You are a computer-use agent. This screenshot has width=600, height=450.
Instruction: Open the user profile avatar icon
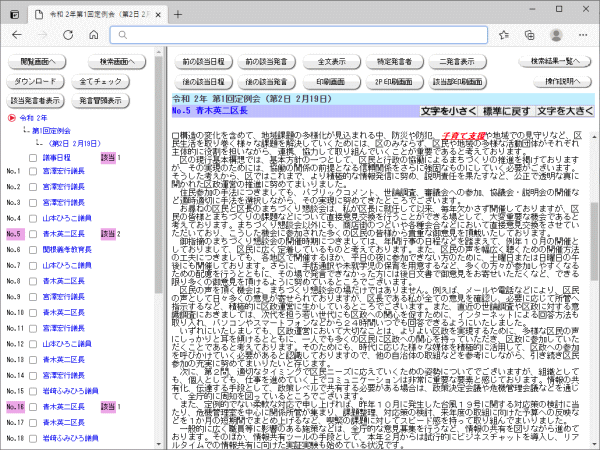[556, 35]
